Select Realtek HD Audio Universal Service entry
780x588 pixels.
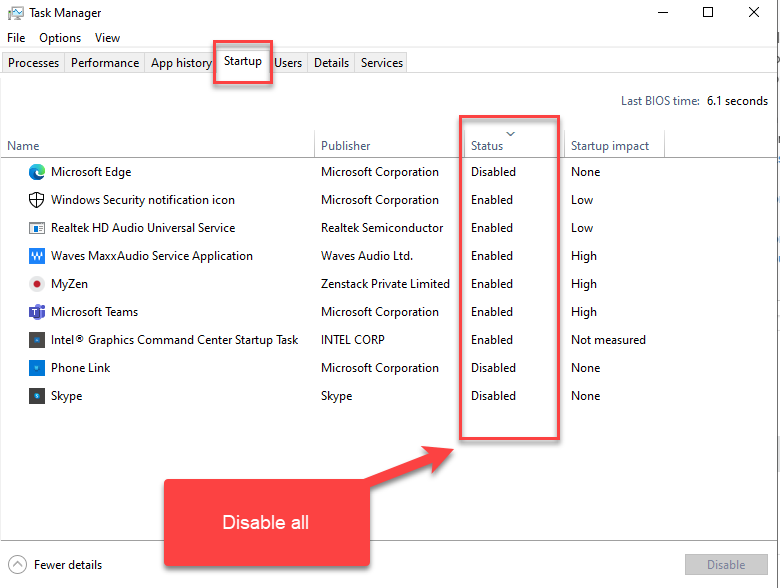(x=143, y=228)
